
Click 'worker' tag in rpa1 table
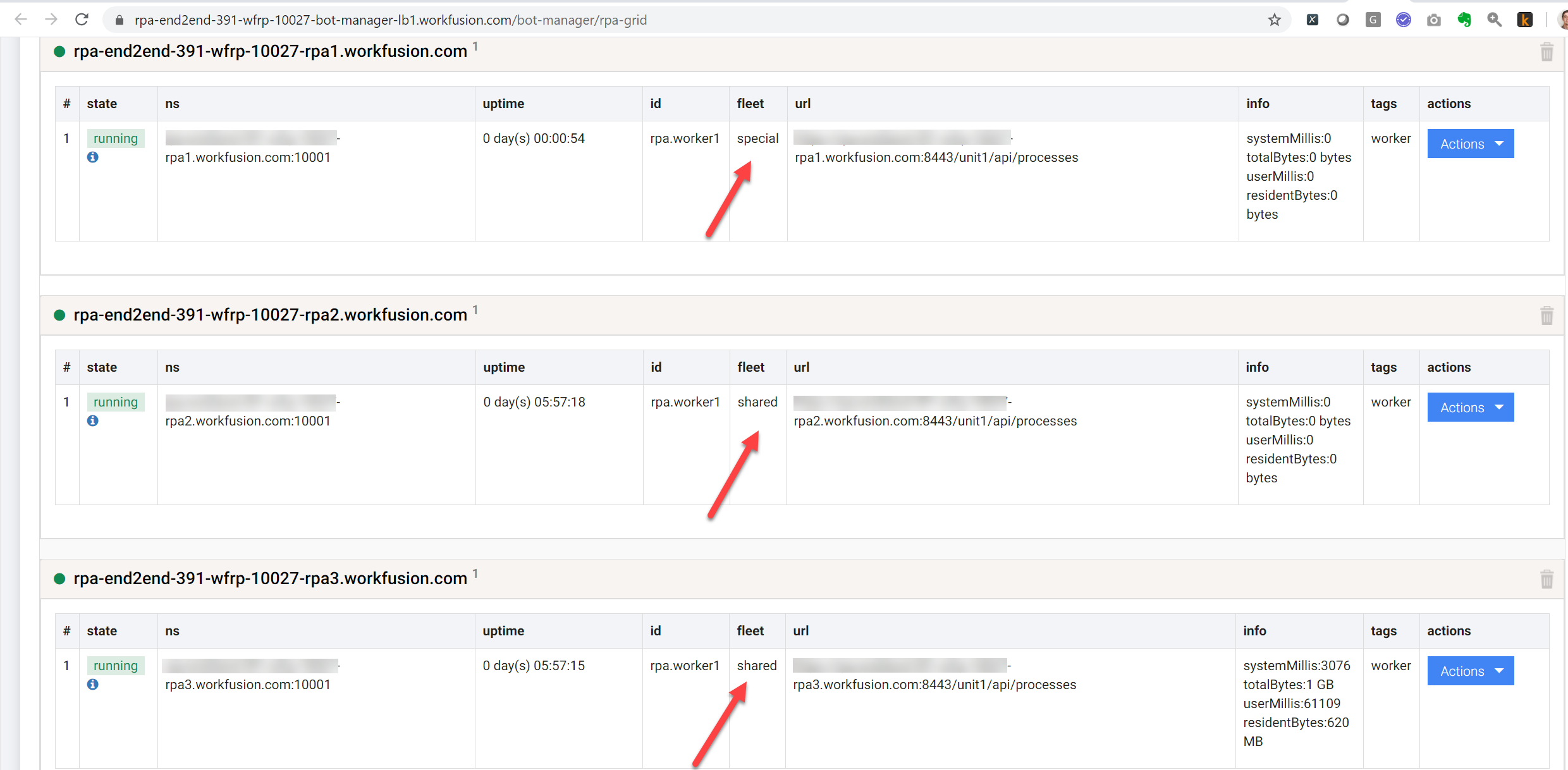tap(1391, 138)
